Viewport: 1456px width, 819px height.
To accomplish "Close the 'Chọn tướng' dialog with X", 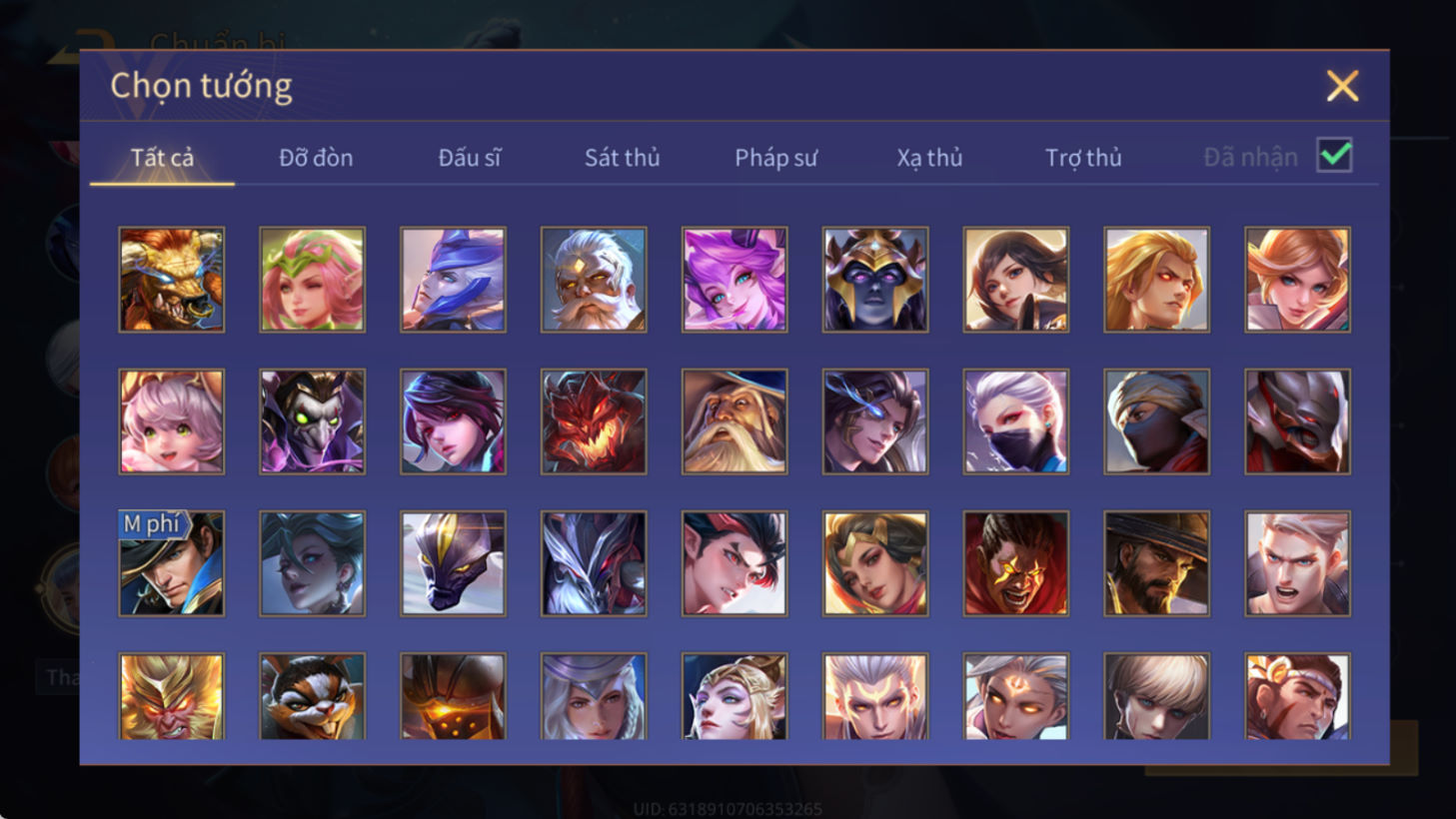I will click(x=1342, y=86).
